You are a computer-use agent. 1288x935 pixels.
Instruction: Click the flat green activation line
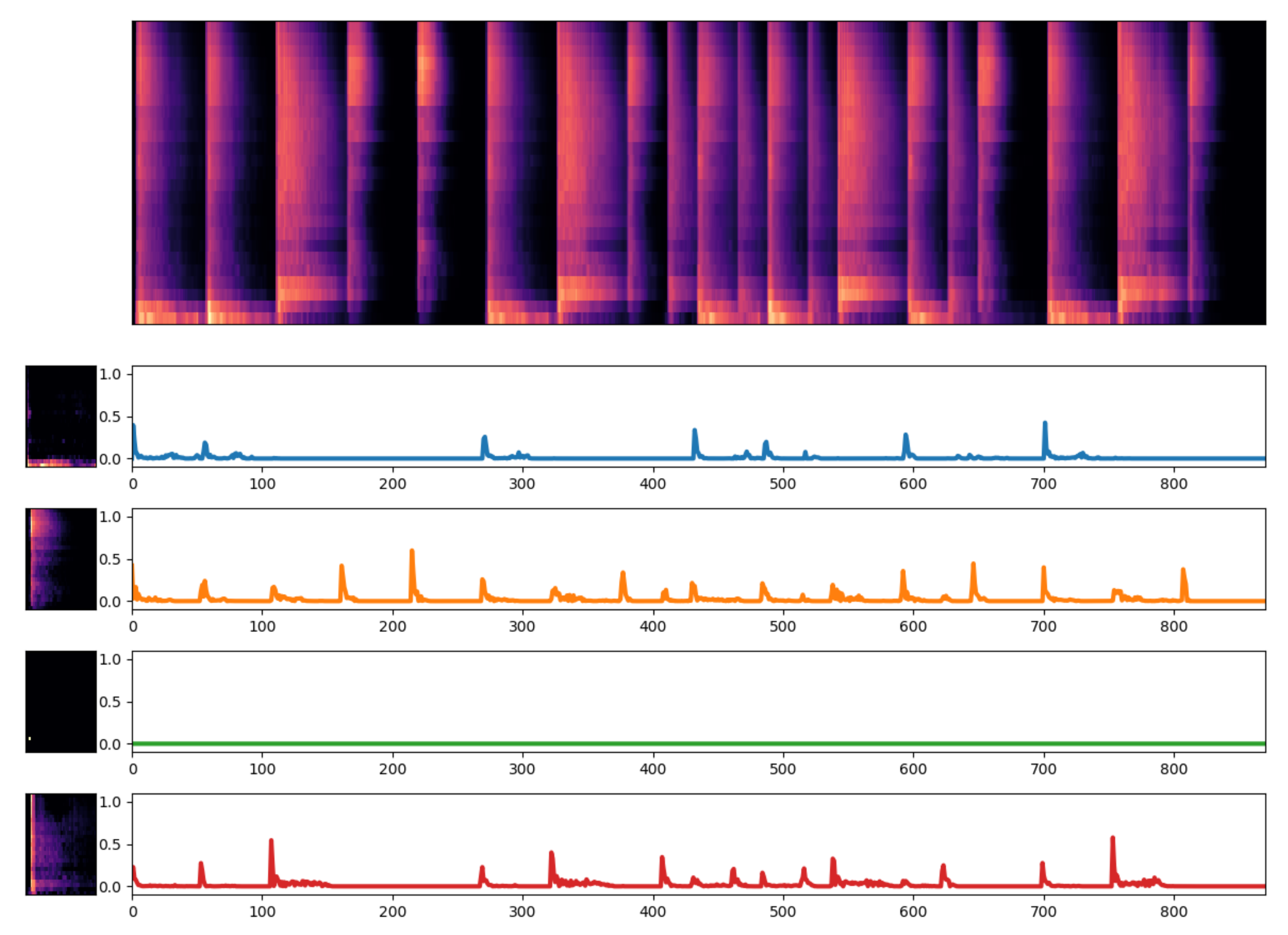699,744
